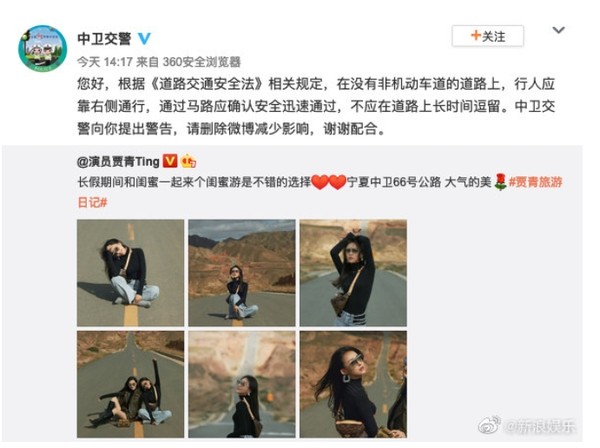Open the 中卫交警 account name link
The width and height of the screenshot is (600, 448).
[x=104, y=39]
